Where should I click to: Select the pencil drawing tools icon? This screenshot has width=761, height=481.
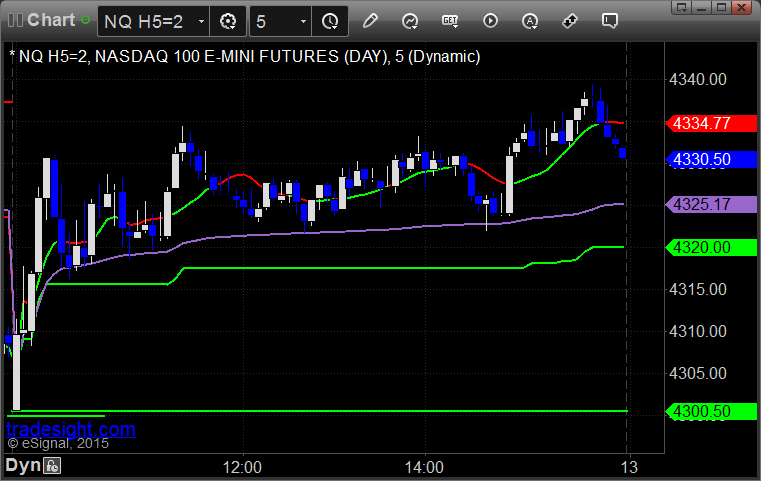tap(370, 21)
